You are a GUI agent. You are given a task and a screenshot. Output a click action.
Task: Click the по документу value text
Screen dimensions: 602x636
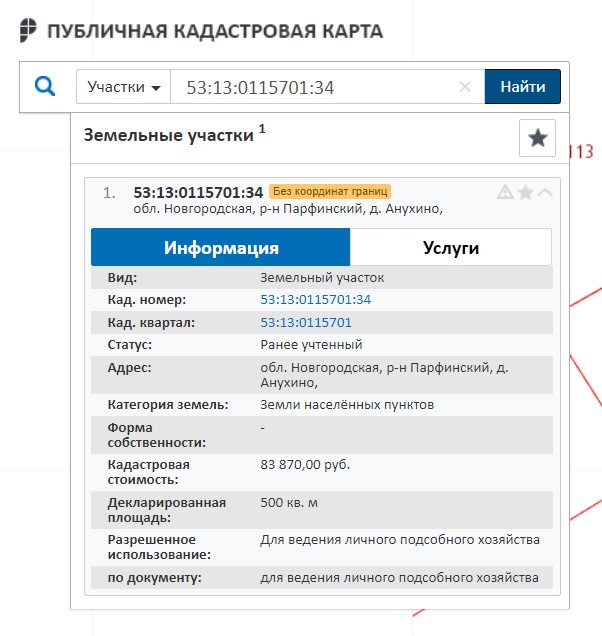(x=400, y=578)
